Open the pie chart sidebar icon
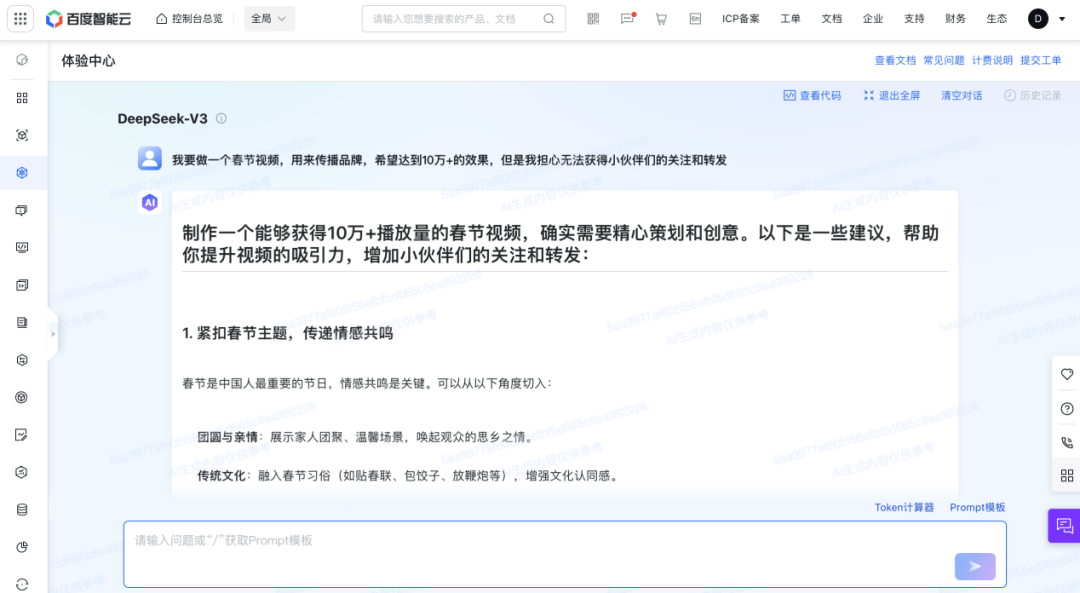The width and height of the screenshot is (1080, 593). 22,547
